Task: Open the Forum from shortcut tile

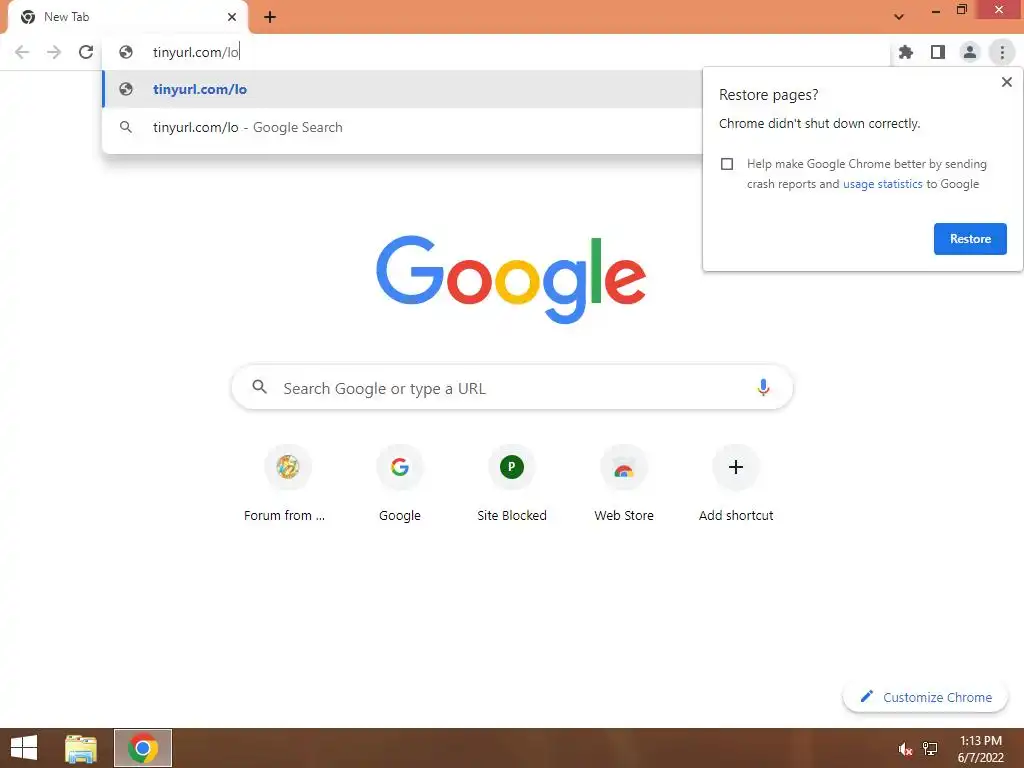Action: point(287,485)
